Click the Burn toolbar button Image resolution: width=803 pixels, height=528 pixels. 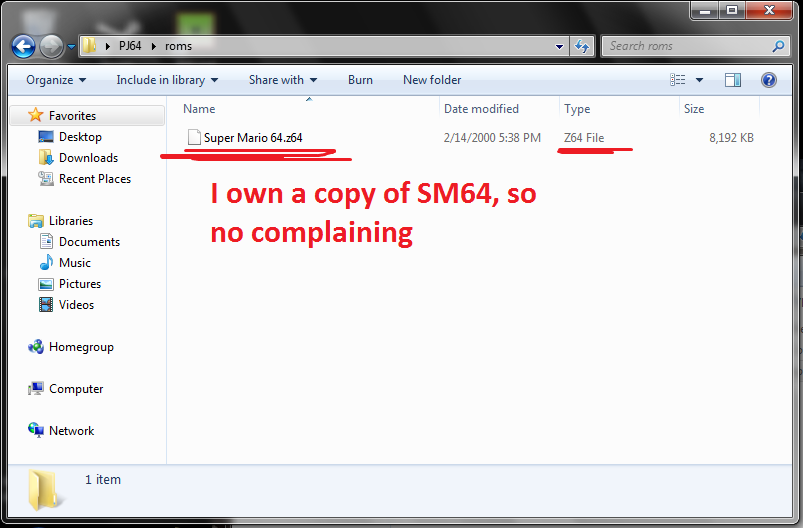coord(360,80)
